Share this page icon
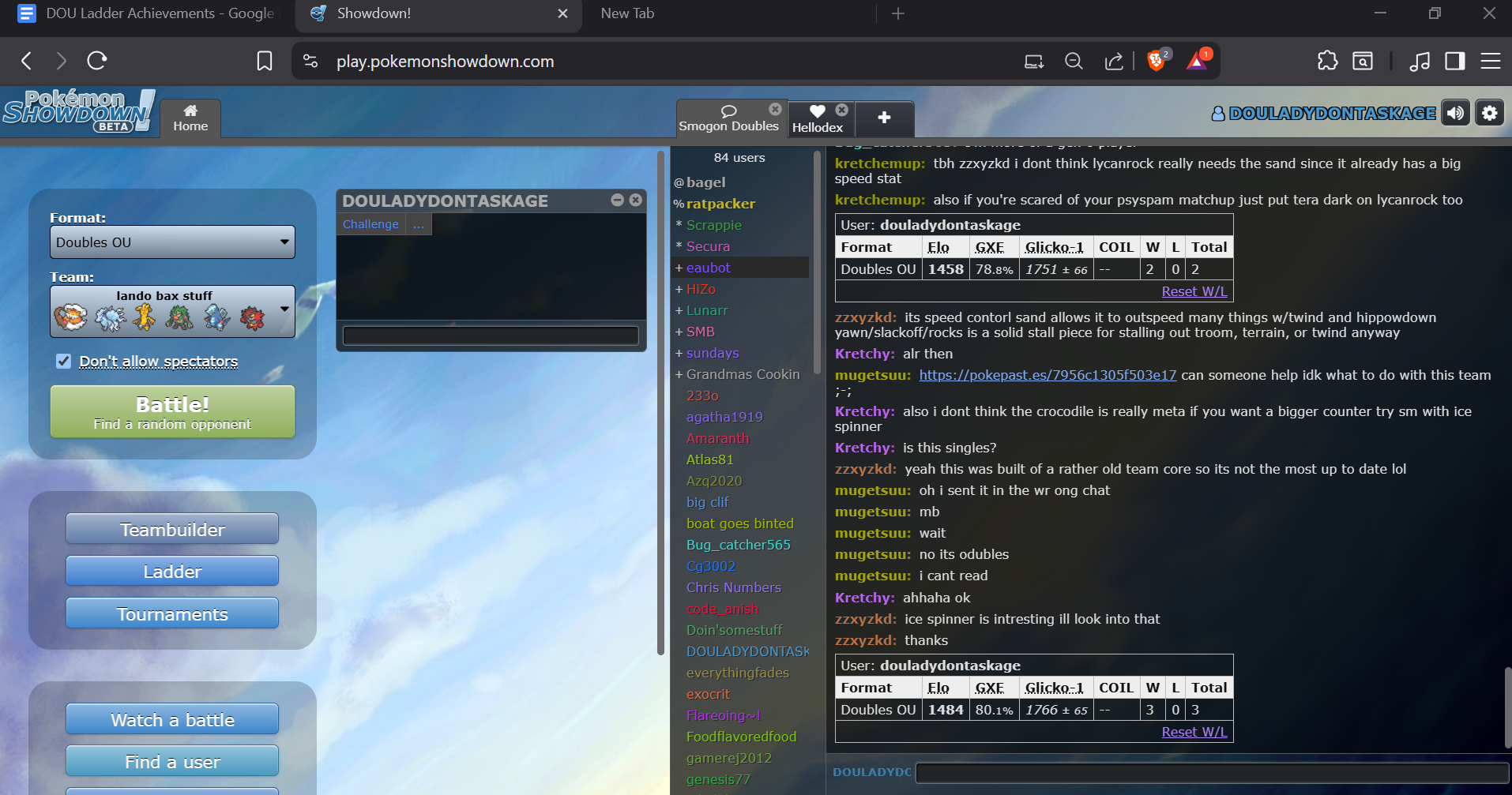This screenshot has height=795, width=1512. click(1114, 61)
